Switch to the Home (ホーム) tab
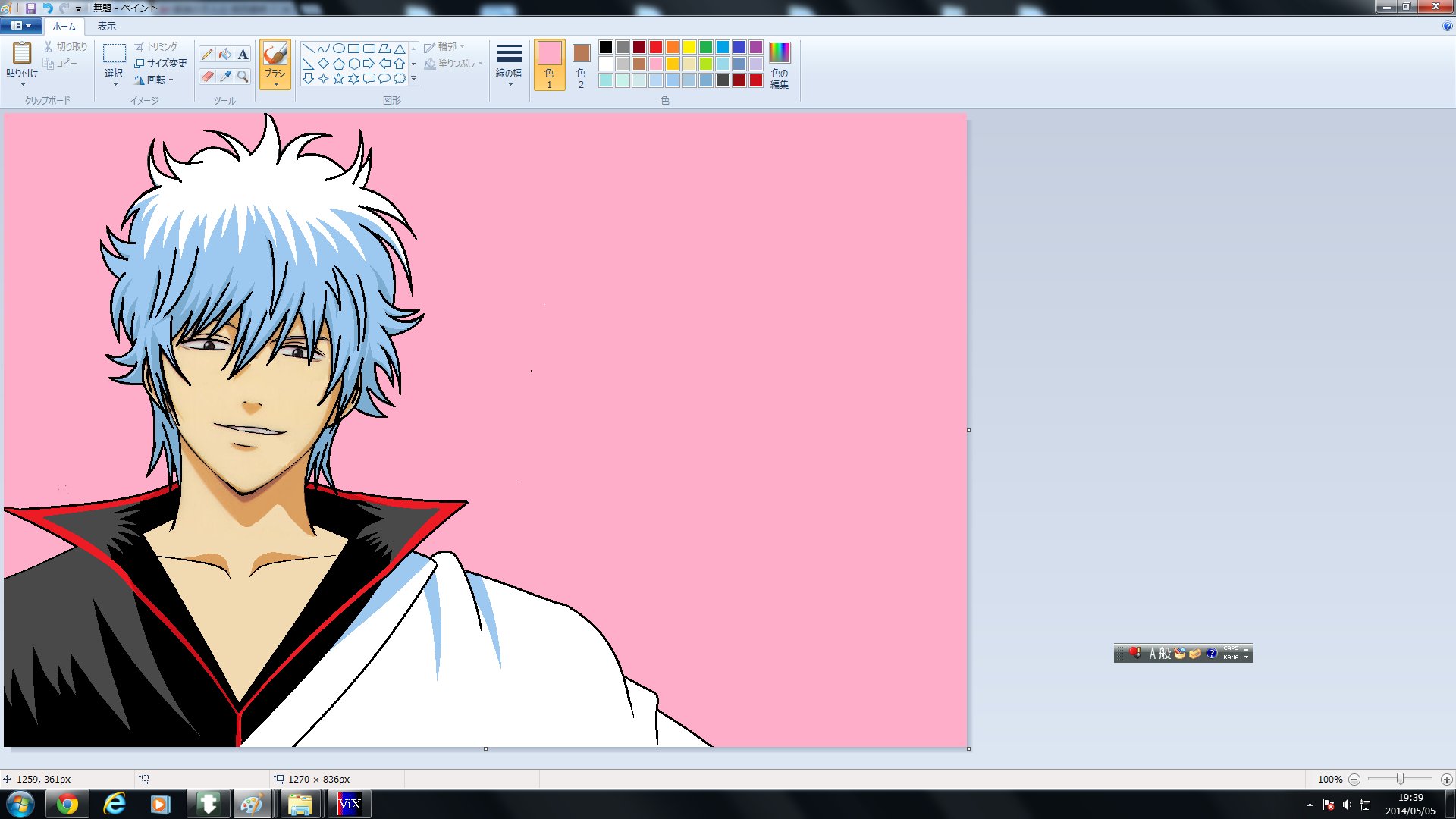The height and width of the screenshot is (819, 1456). (64, 26)
